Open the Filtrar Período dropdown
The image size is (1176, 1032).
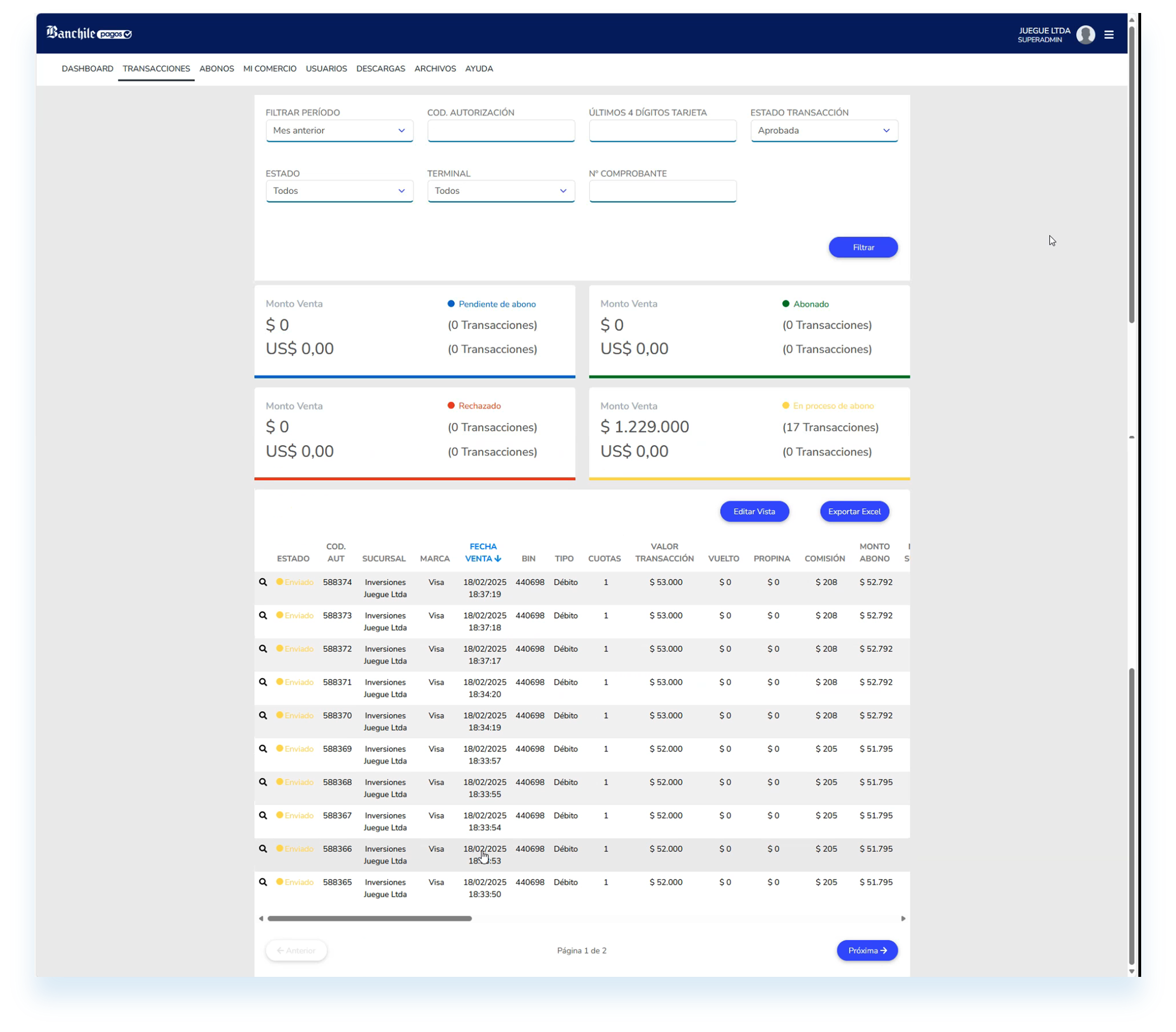pos(339,131)
